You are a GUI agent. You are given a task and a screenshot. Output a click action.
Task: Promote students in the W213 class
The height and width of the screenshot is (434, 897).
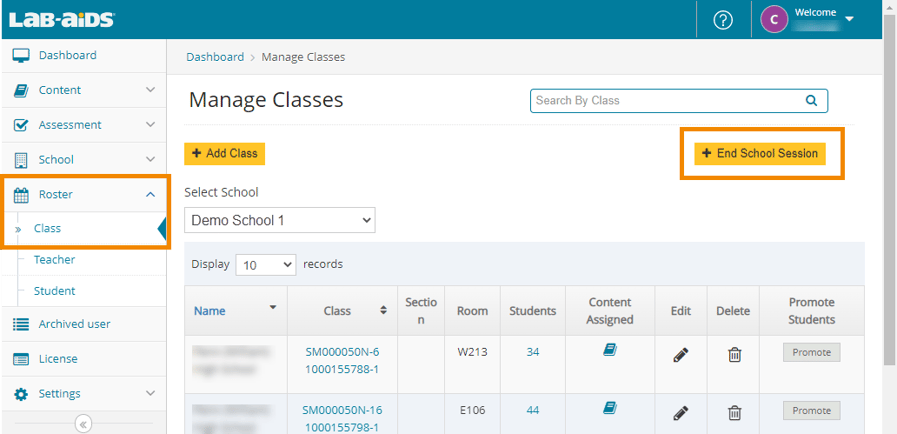click(x=811, y=353)
